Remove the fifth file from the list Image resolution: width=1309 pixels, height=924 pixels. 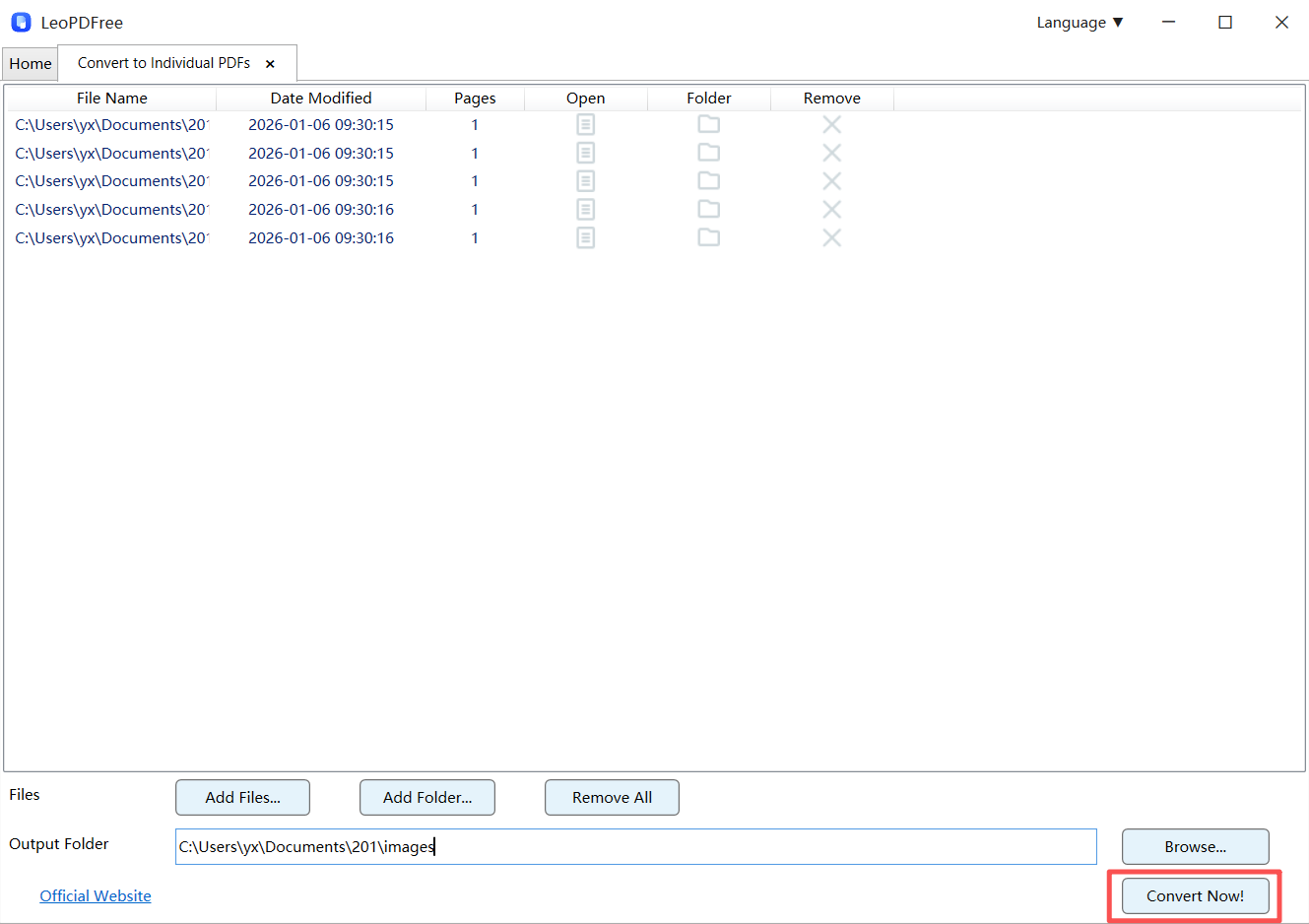coord(831,237)
